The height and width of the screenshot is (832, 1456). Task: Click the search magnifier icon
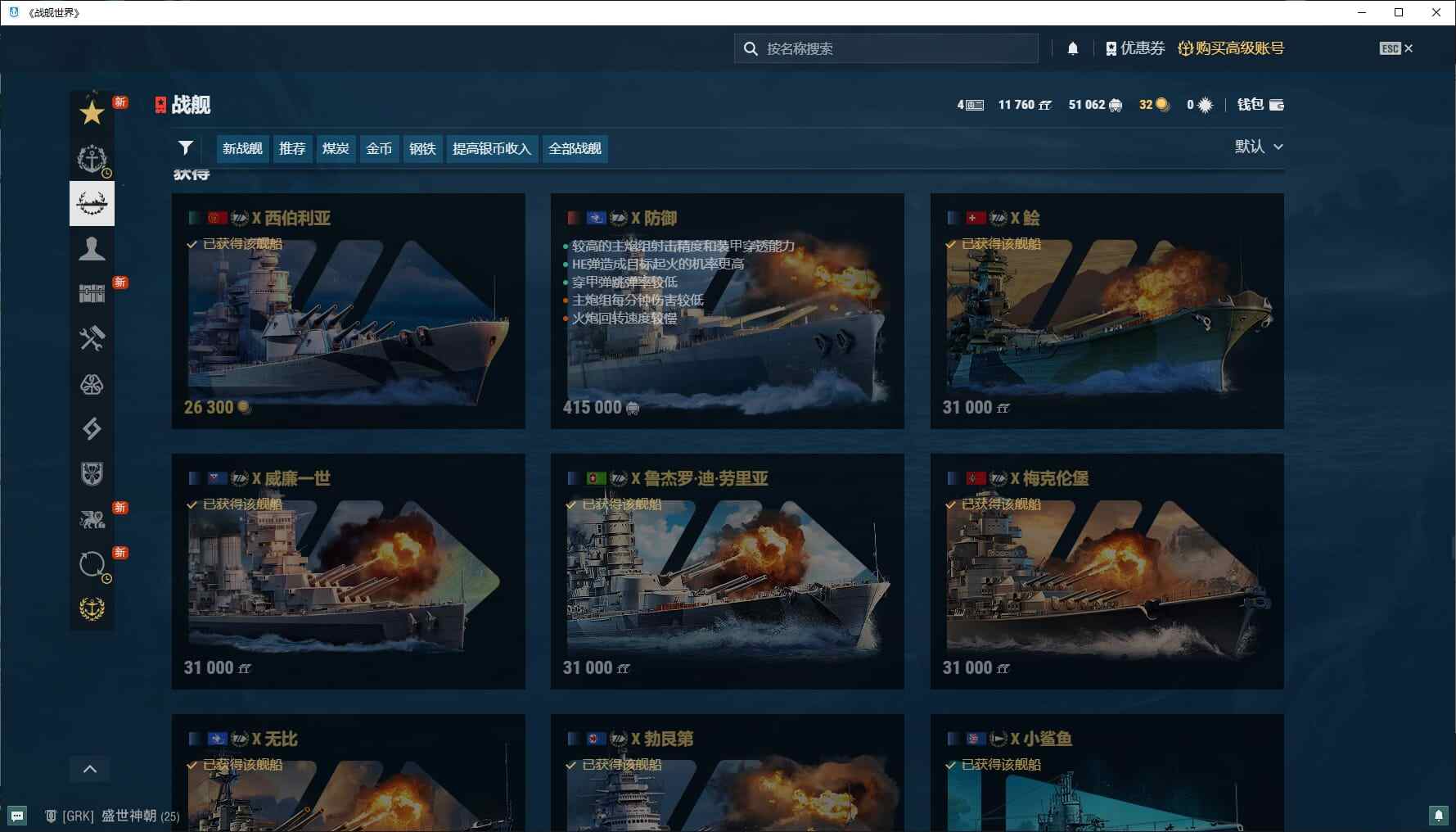751,49
